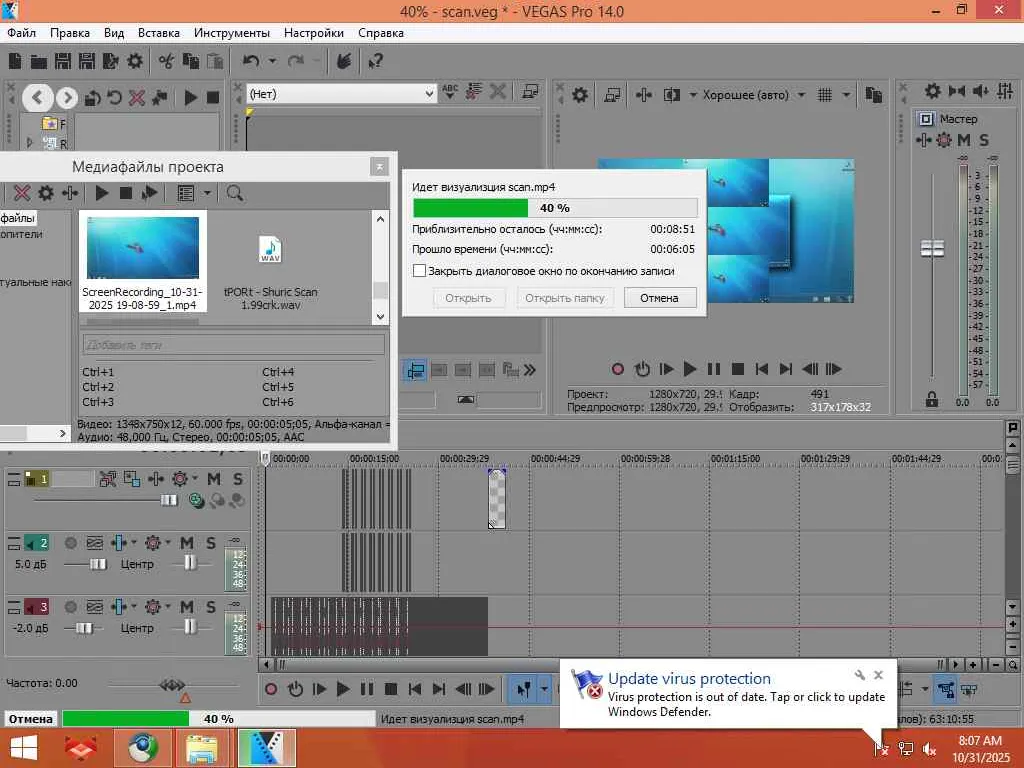
Task: Solo audio track 2
Action: tap(211, 543)
